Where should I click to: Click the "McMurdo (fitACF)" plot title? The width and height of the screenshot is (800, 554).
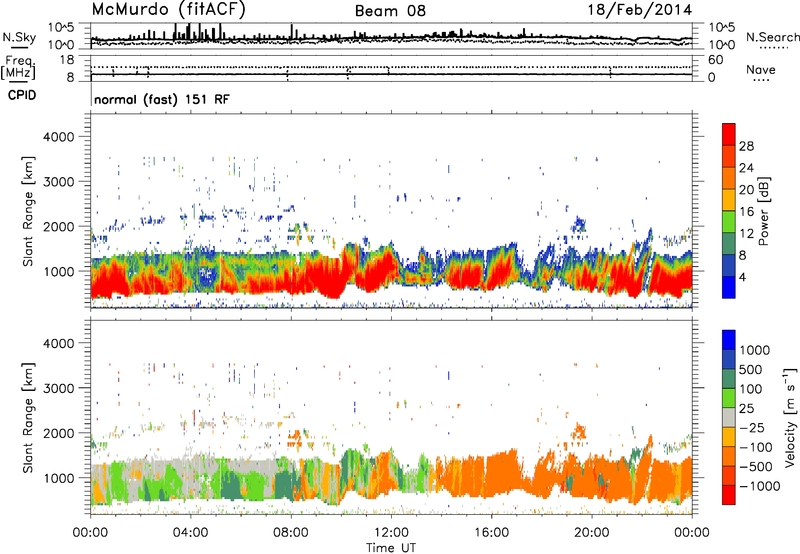coord(168,10)
